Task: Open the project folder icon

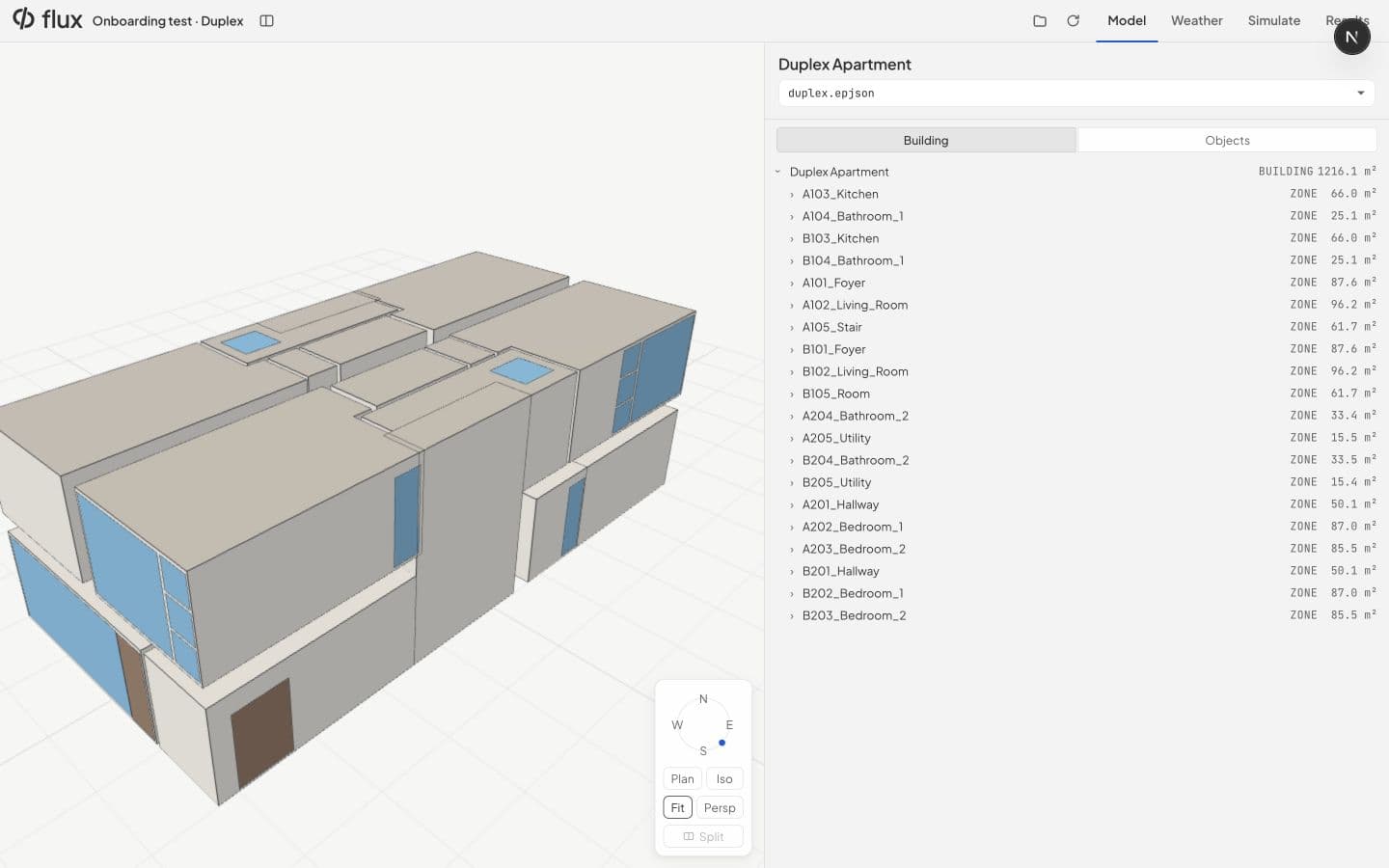Action: [1040, 20]
